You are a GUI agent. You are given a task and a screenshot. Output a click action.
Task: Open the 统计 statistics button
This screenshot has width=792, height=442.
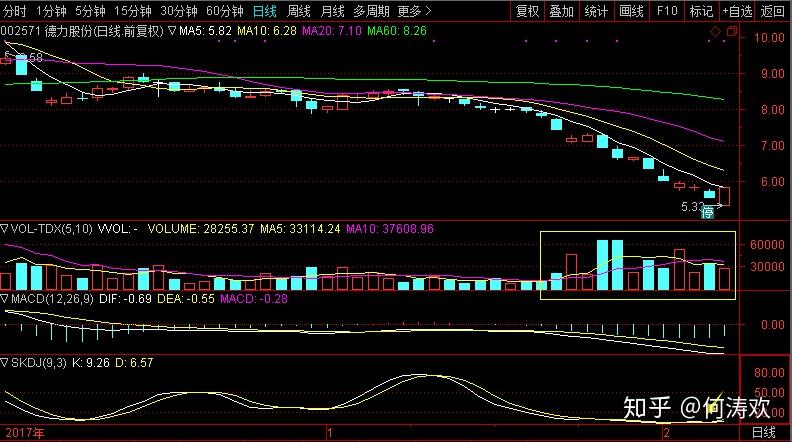596,11
